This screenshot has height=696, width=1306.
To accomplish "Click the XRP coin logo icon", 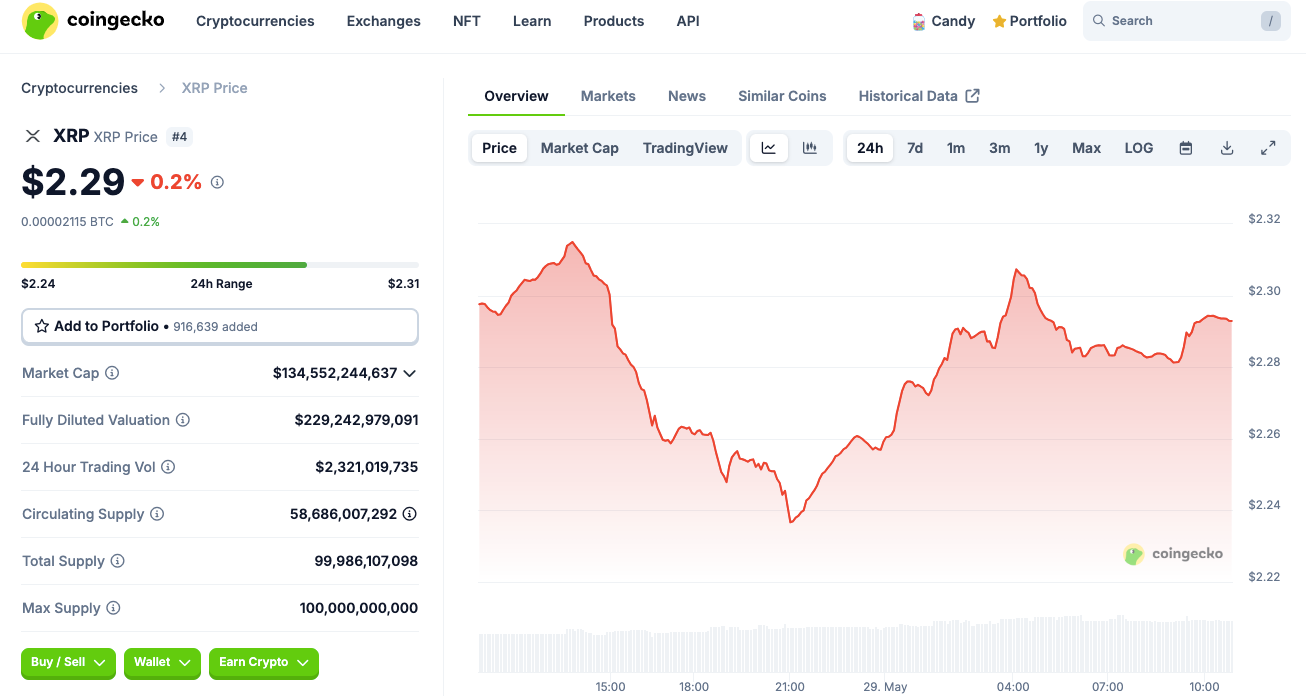I will [32, 136].
